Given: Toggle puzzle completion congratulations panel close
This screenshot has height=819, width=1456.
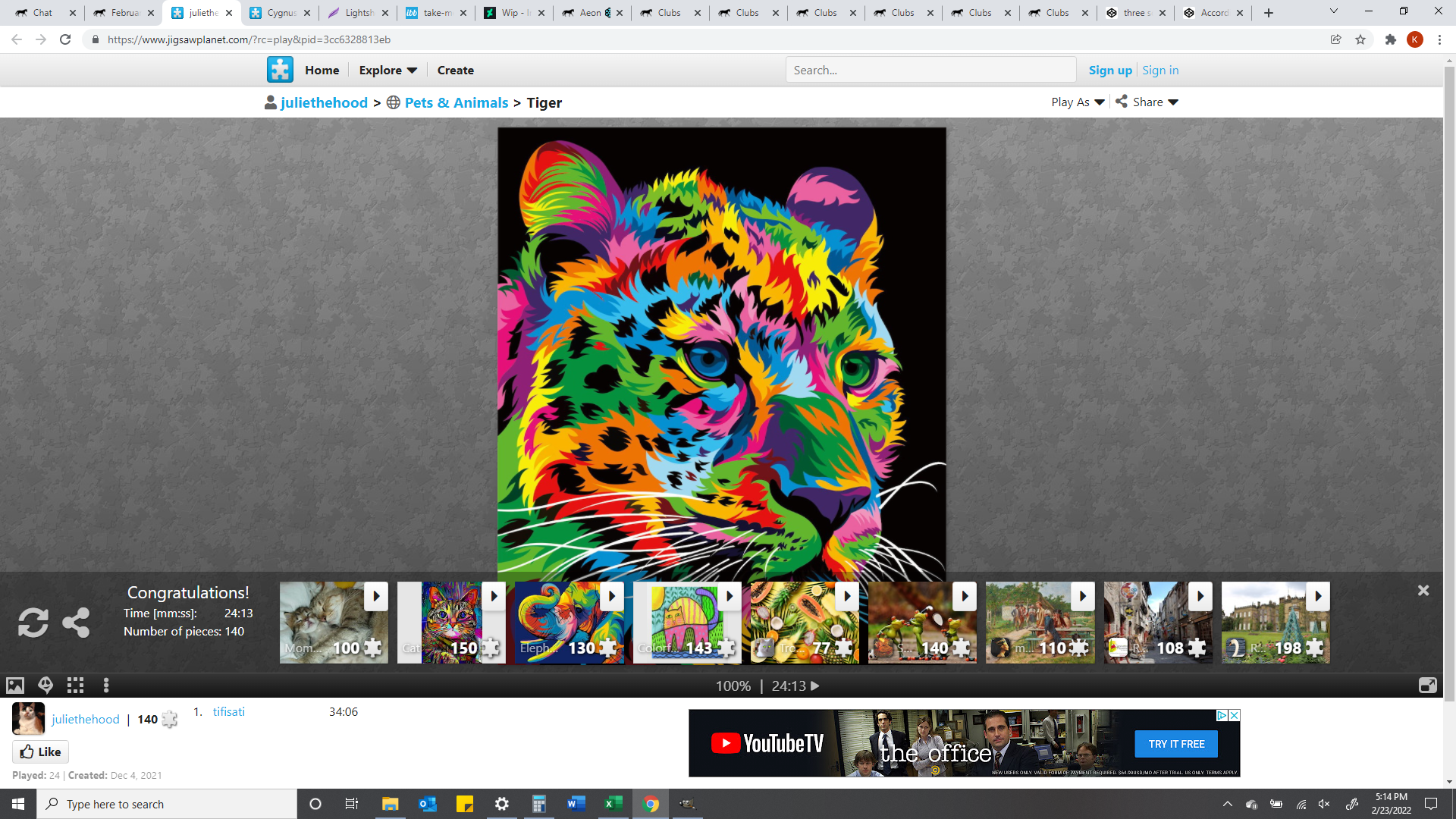Looking at the screenshot, I should tap(1424, 591).
